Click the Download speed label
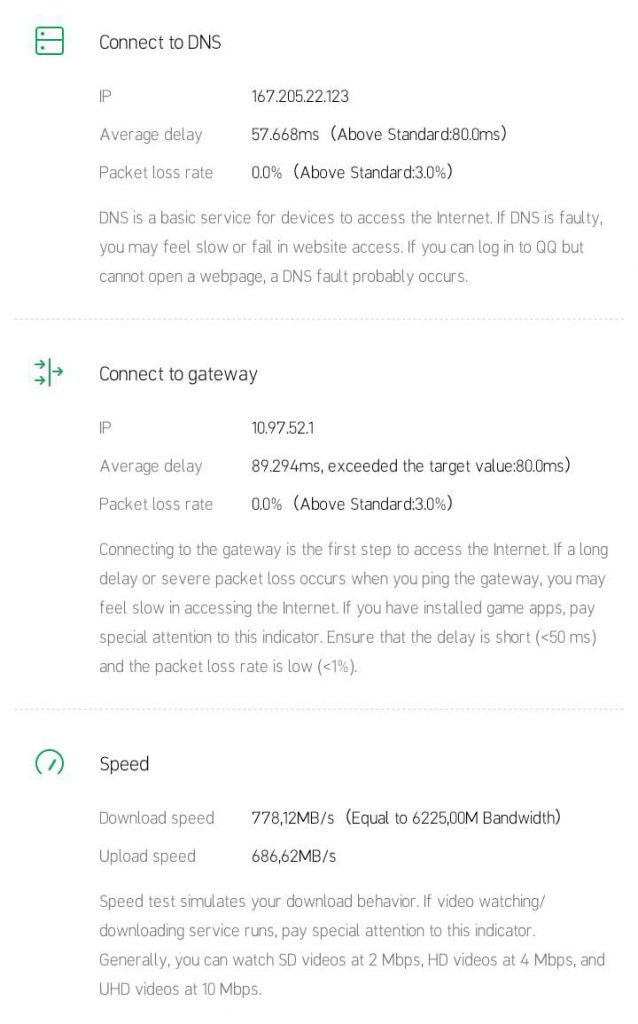The width and height of the screenshot is (638, 1024). pyautogui.click(x=156, y=818)
